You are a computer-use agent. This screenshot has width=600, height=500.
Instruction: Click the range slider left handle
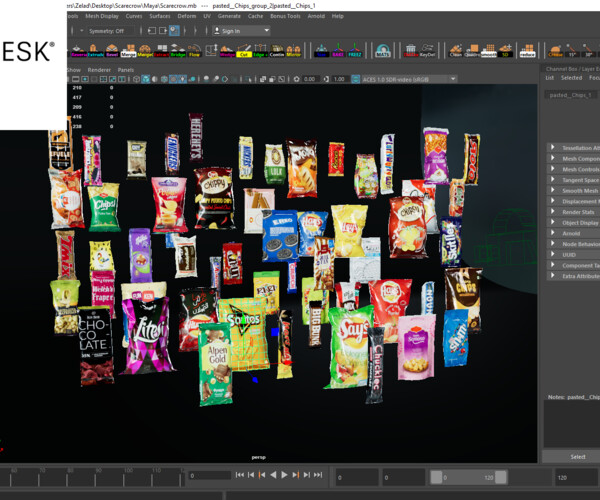click(436, 477)
